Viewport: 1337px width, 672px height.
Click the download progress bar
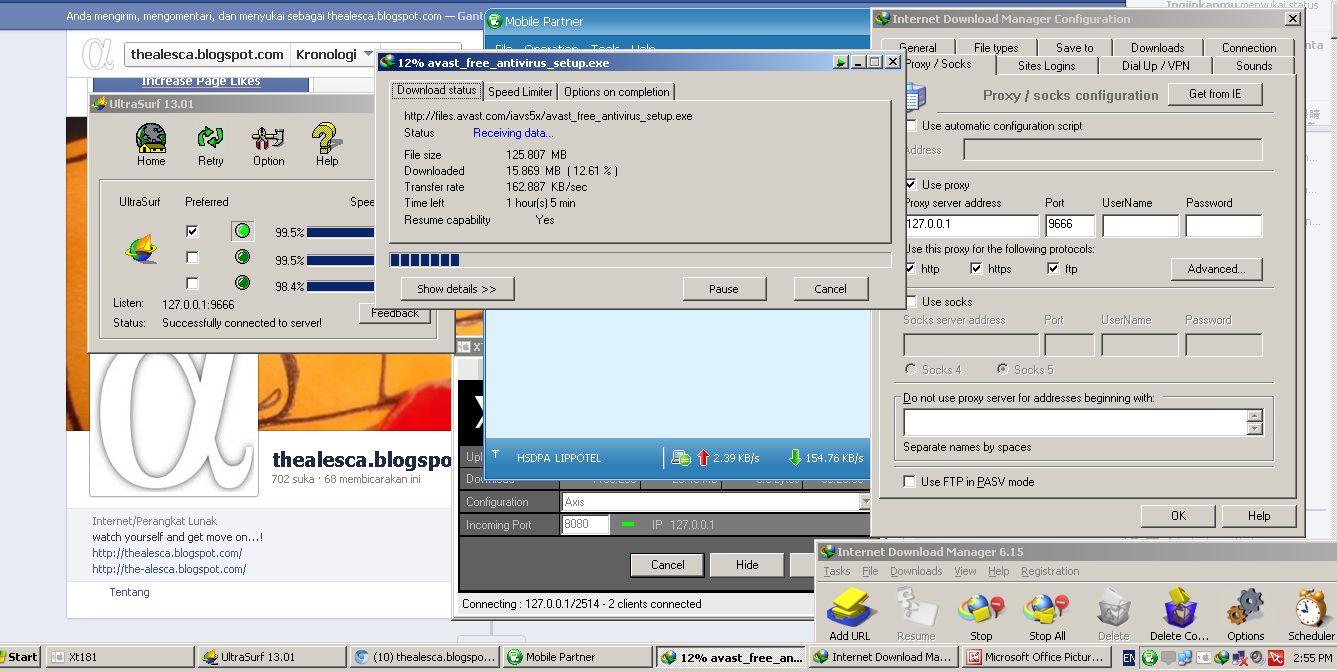coord(640,260)
